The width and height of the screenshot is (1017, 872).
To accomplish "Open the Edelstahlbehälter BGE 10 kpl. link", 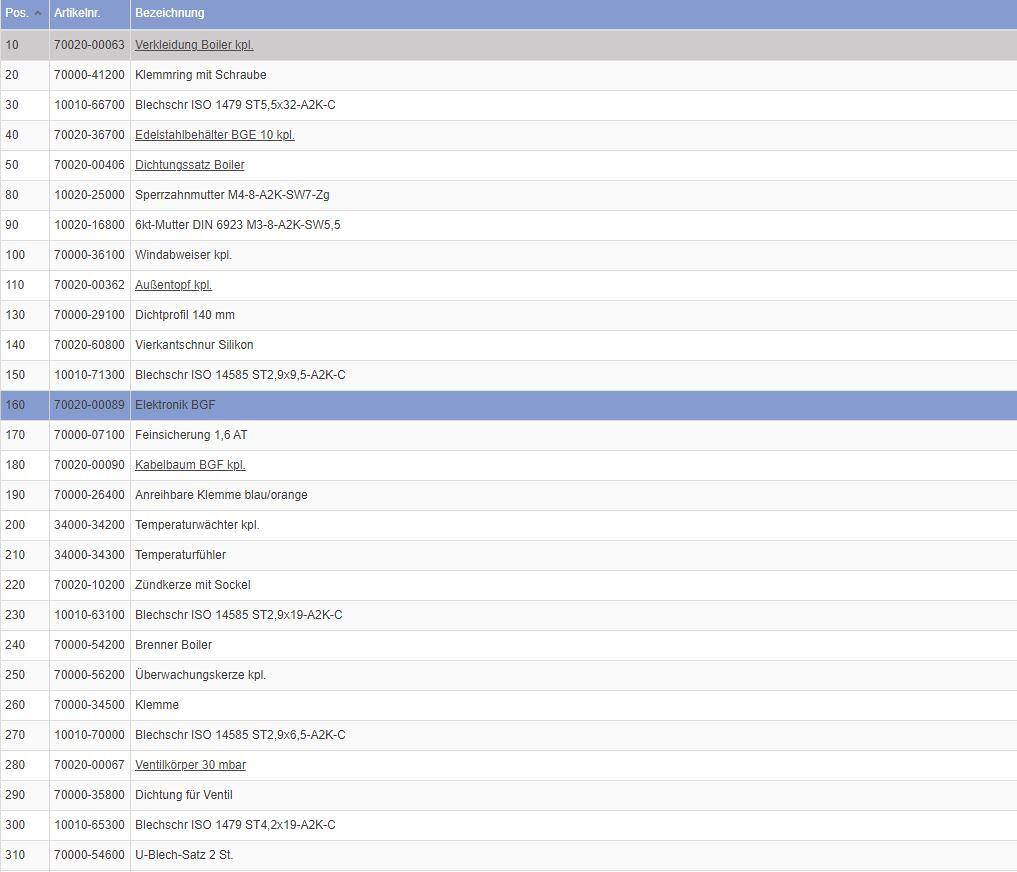I will [x=214, y=135].
